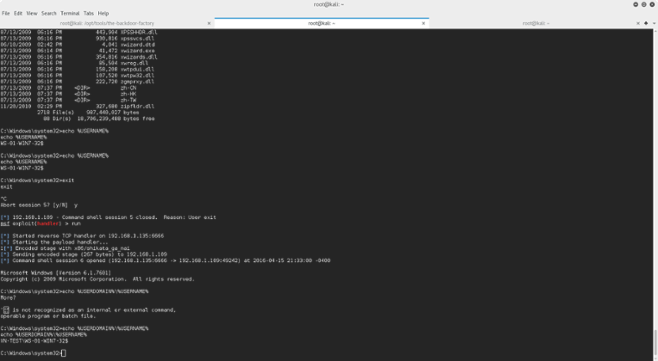Open the tab list dropdown arrow

pos(654,24)
